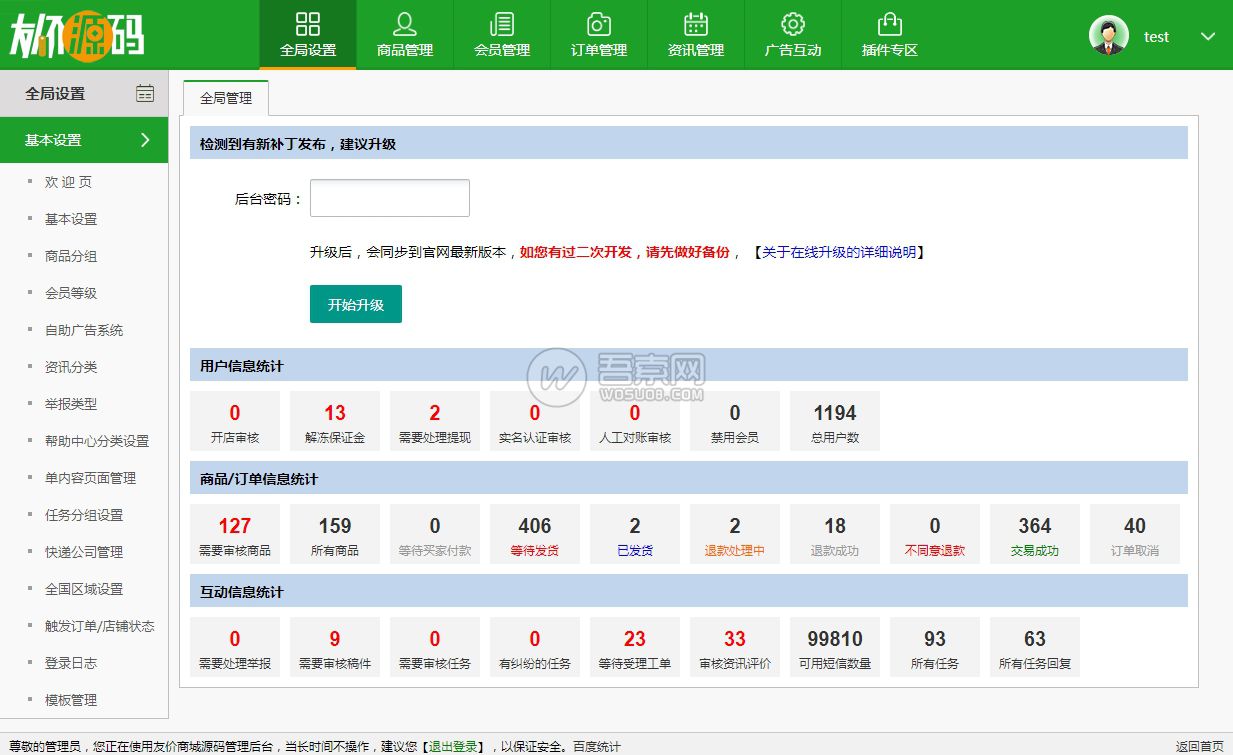Expand the user dropdown arrow next to test
Image resolution: width=1233 pixels, height=755 pixels.
pyautogui.click(x=1207, y=37)
